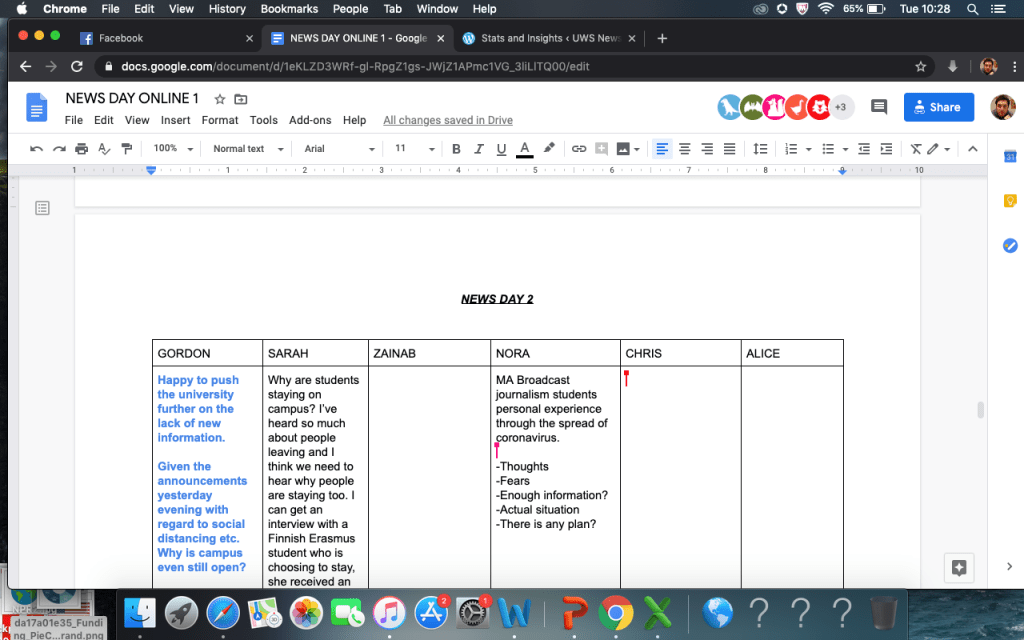Image resolution: width=1024 pixels, height=640 pixels.
Task: Click the Explore button at bottom right
Action: 958,567
